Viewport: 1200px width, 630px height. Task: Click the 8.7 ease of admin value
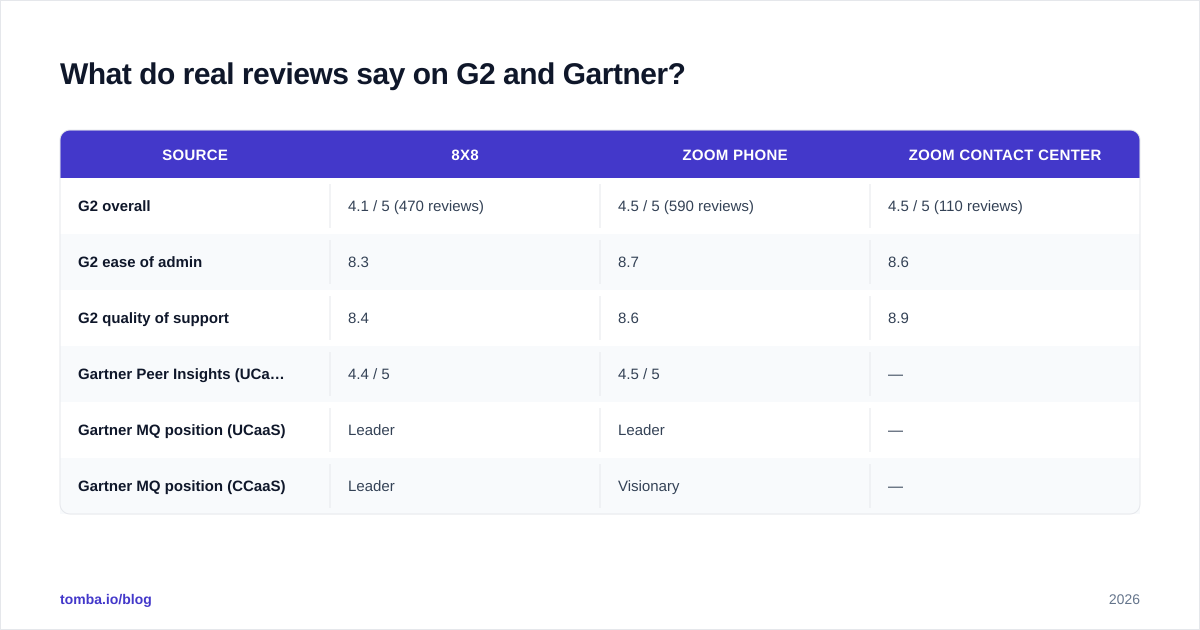pos(628,262)
